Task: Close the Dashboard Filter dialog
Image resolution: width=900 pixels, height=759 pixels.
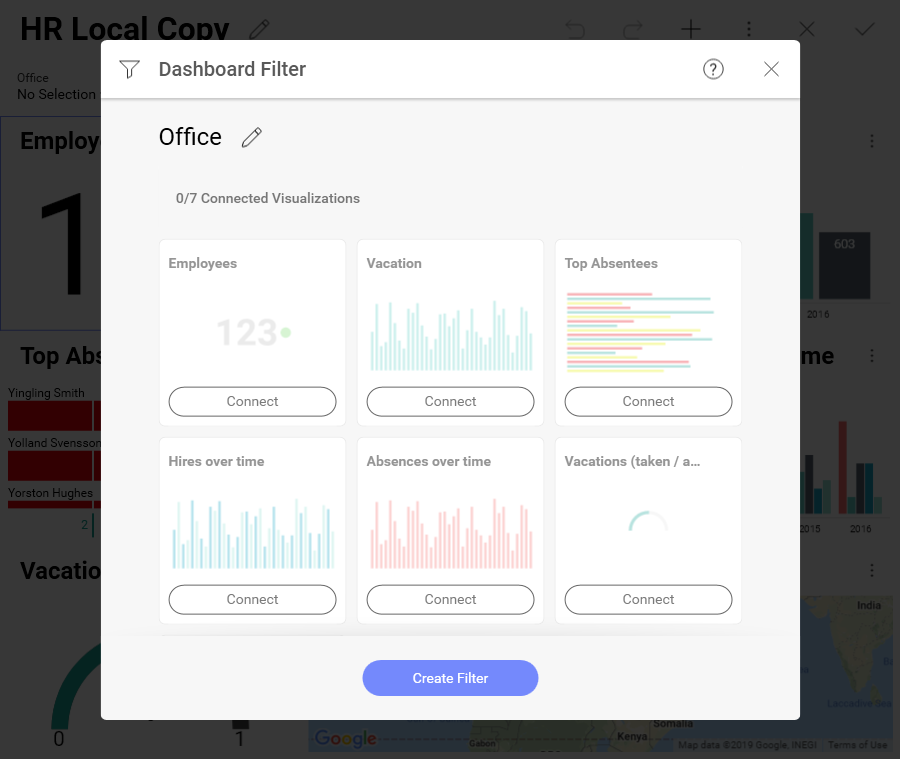Action: pos(771,69)
